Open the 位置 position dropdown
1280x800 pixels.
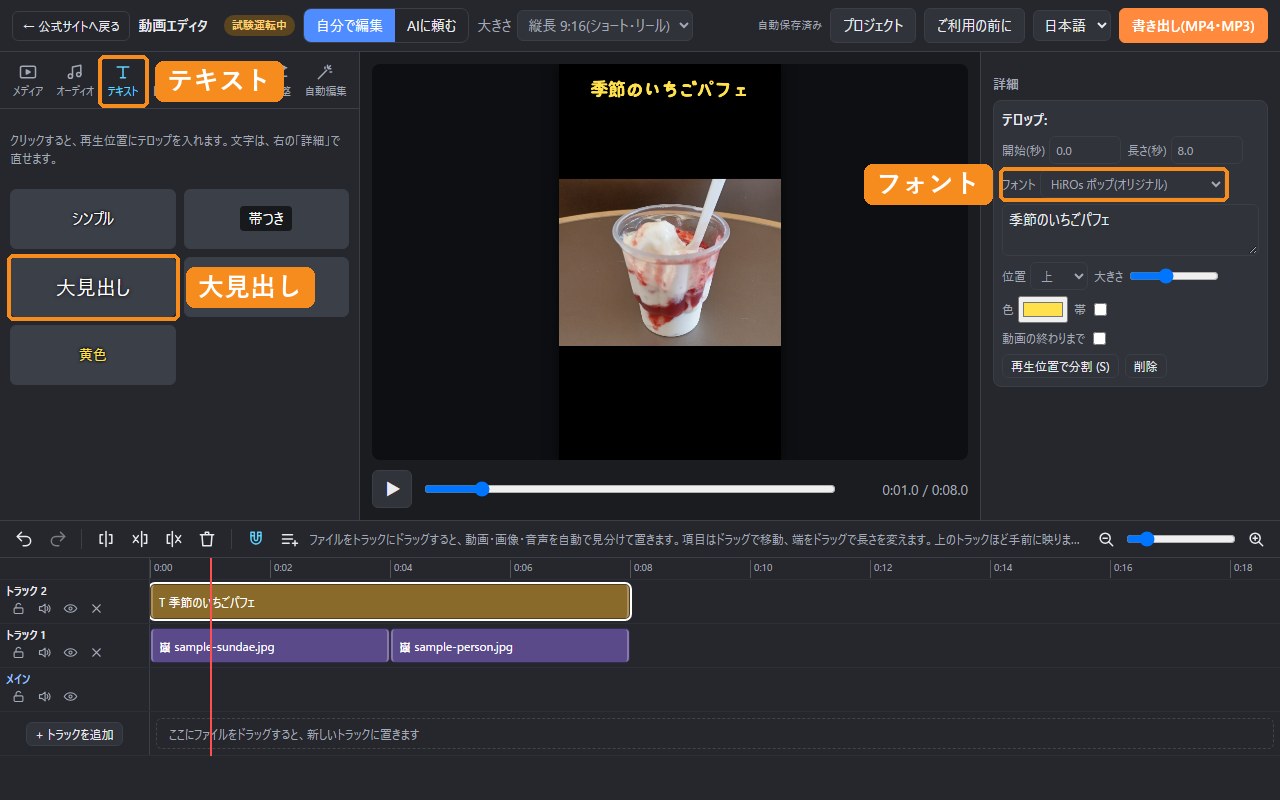pos(1059,276)
